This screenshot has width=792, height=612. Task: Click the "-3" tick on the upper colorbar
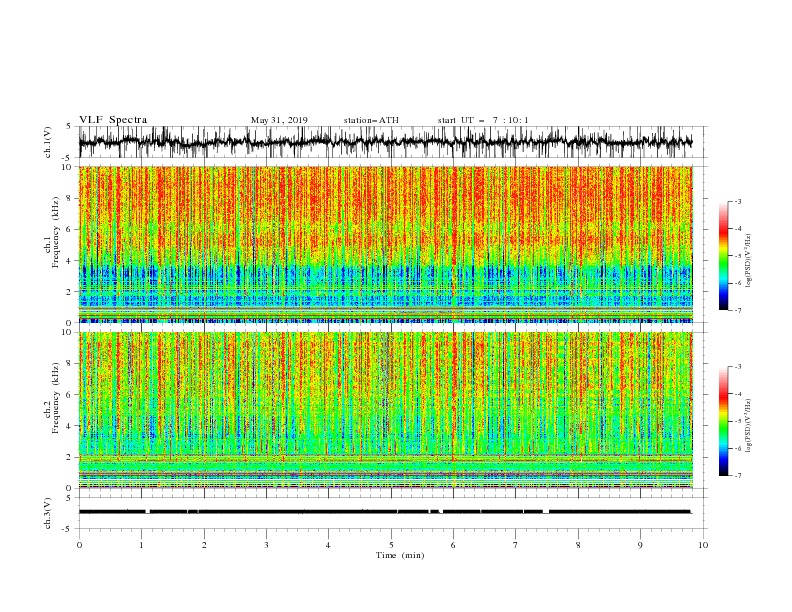point(738,201)
